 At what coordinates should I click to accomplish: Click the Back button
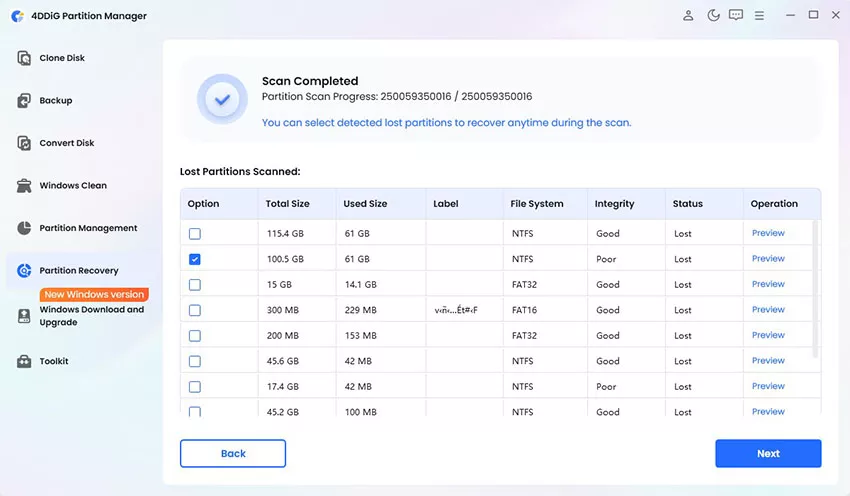pyautogui.click(x=233, y=454)
